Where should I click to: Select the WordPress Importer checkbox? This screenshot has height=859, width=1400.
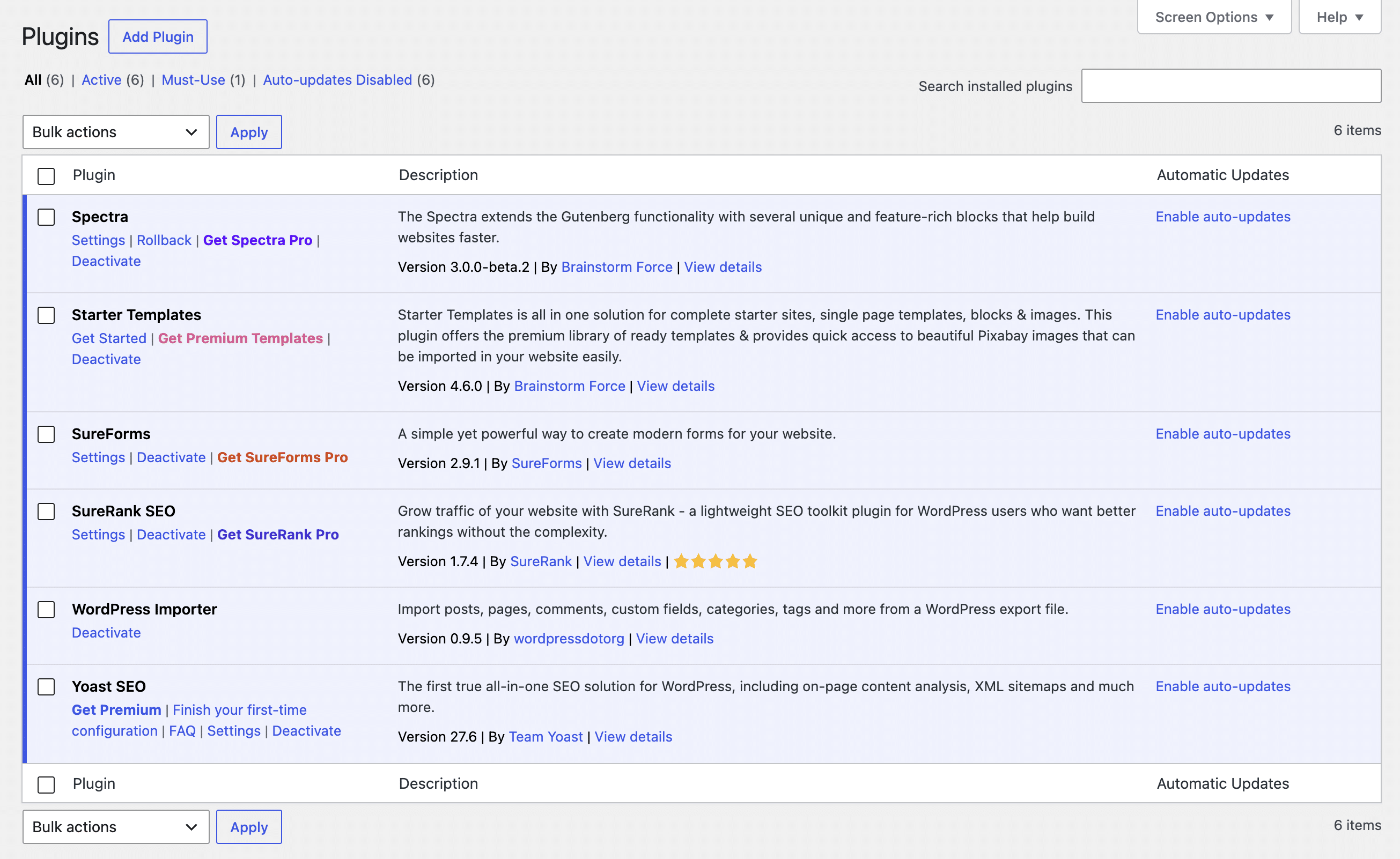[x=46, y=610]
